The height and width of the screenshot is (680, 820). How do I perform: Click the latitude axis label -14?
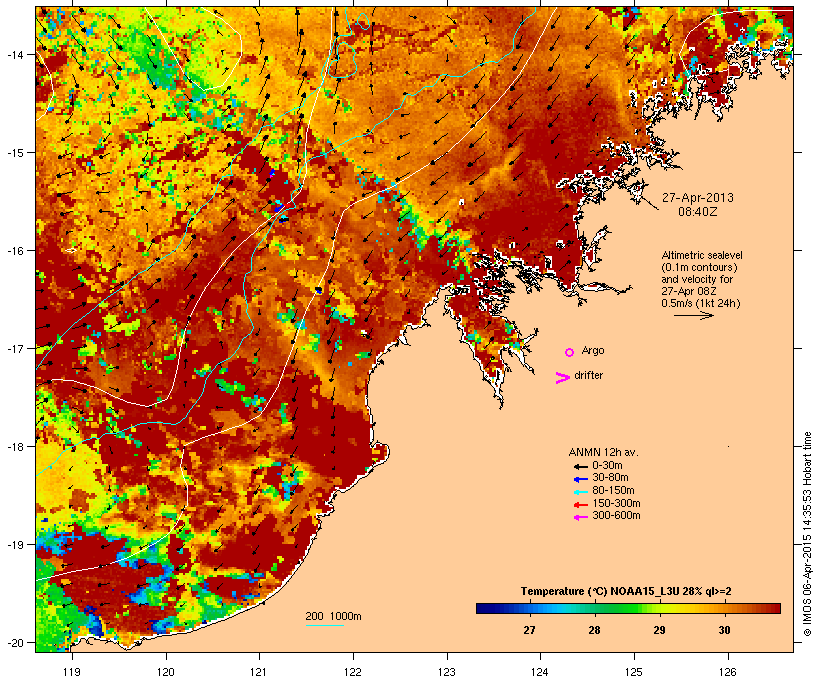pos(14,54)
